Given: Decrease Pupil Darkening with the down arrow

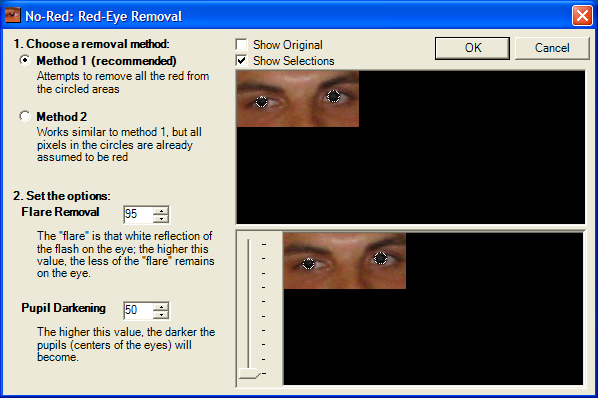Looking at the screenshot, I should click(161, 315).
